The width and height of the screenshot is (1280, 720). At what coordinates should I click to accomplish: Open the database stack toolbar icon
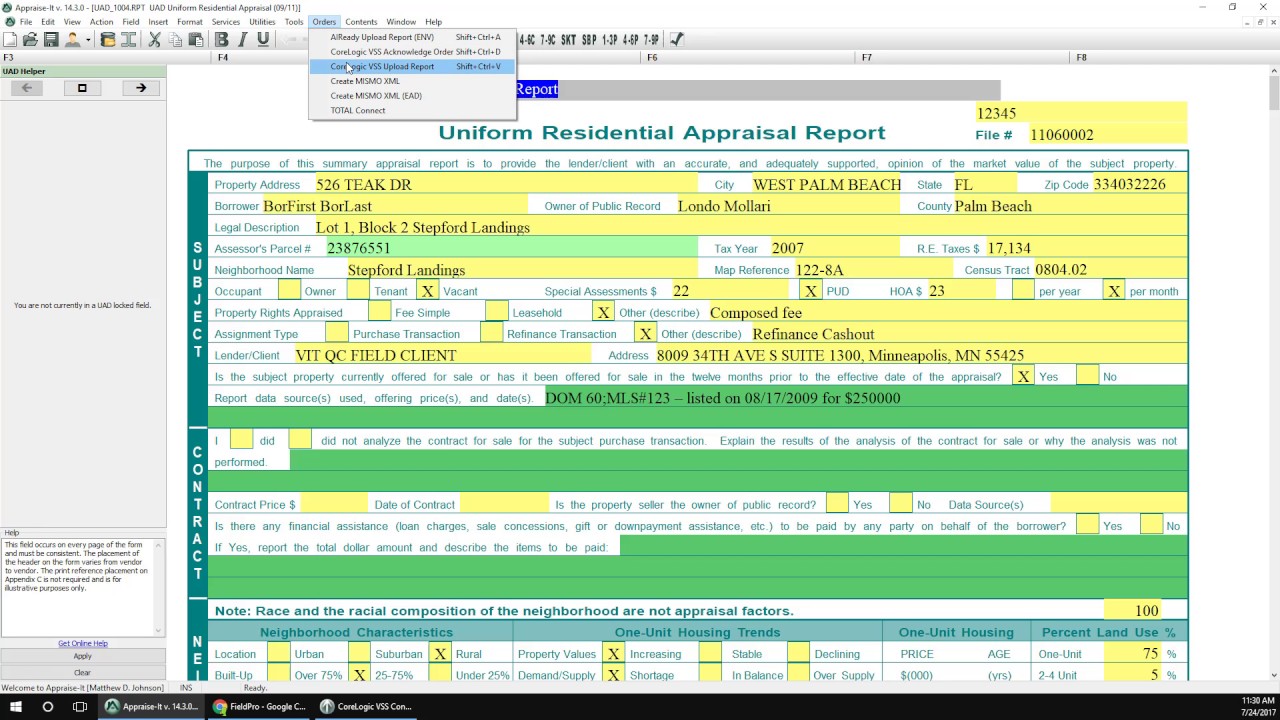click(108, 40)
